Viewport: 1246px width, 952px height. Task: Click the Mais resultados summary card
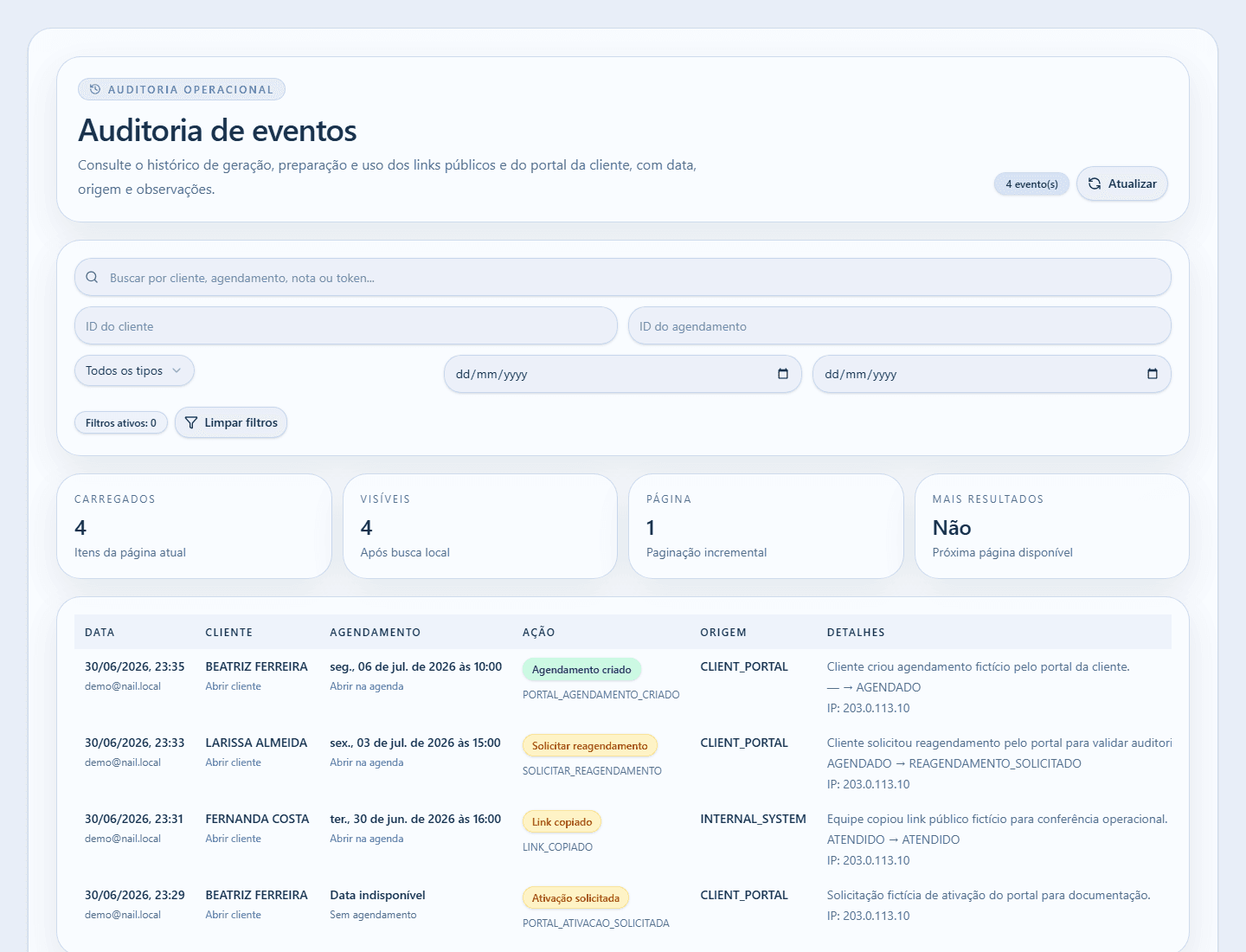pos(1052,526)
